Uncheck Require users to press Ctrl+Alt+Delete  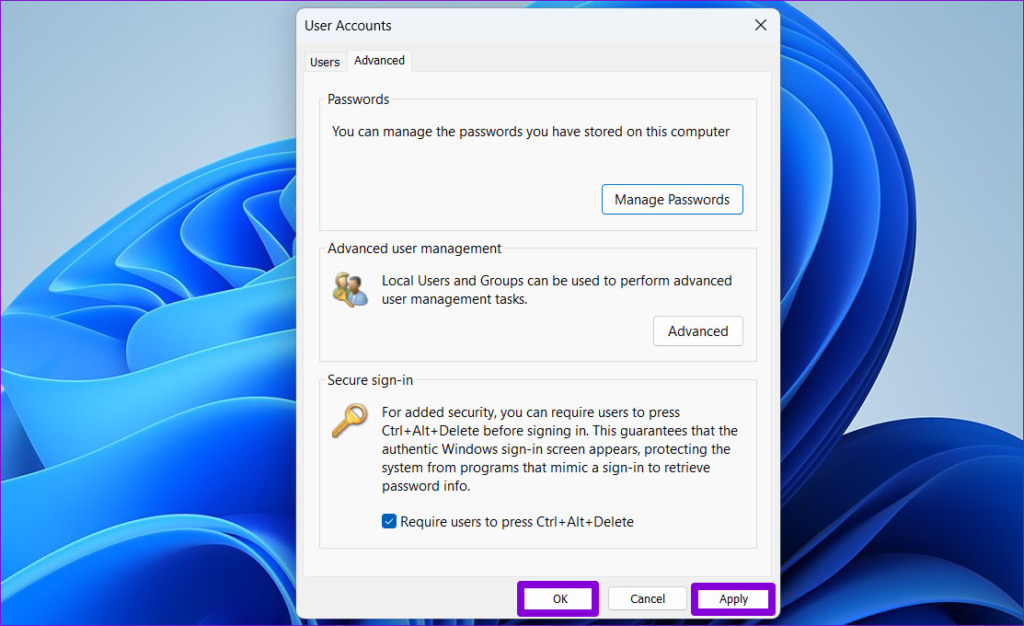pyautogui.click(x=388, y=521)
